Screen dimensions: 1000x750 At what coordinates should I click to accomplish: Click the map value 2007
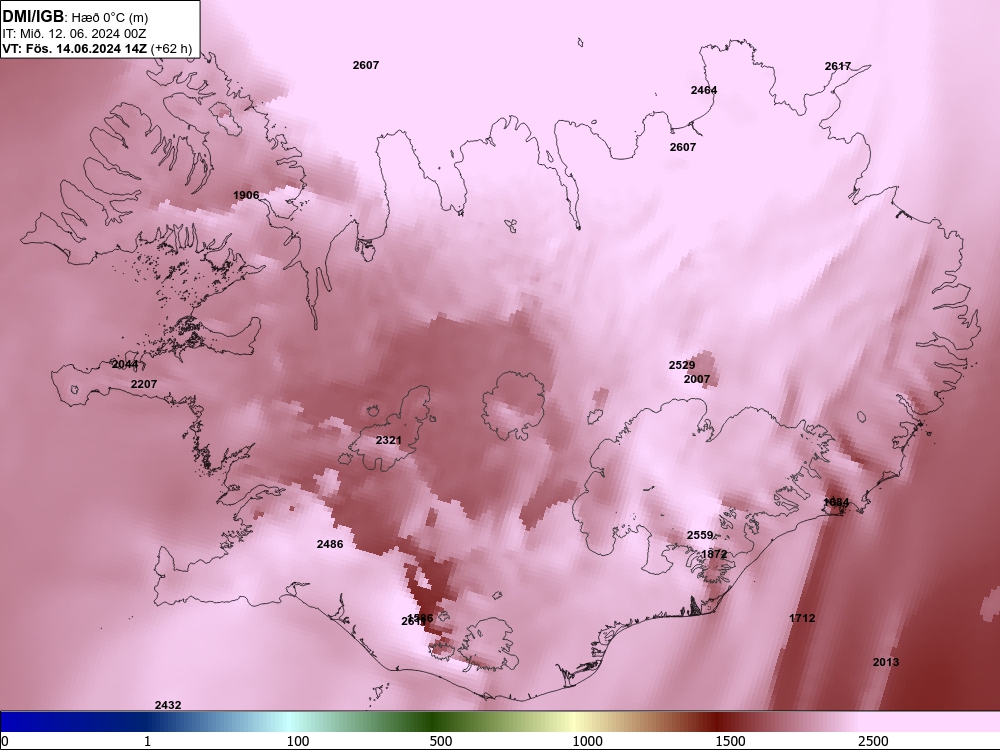(696, 379)
